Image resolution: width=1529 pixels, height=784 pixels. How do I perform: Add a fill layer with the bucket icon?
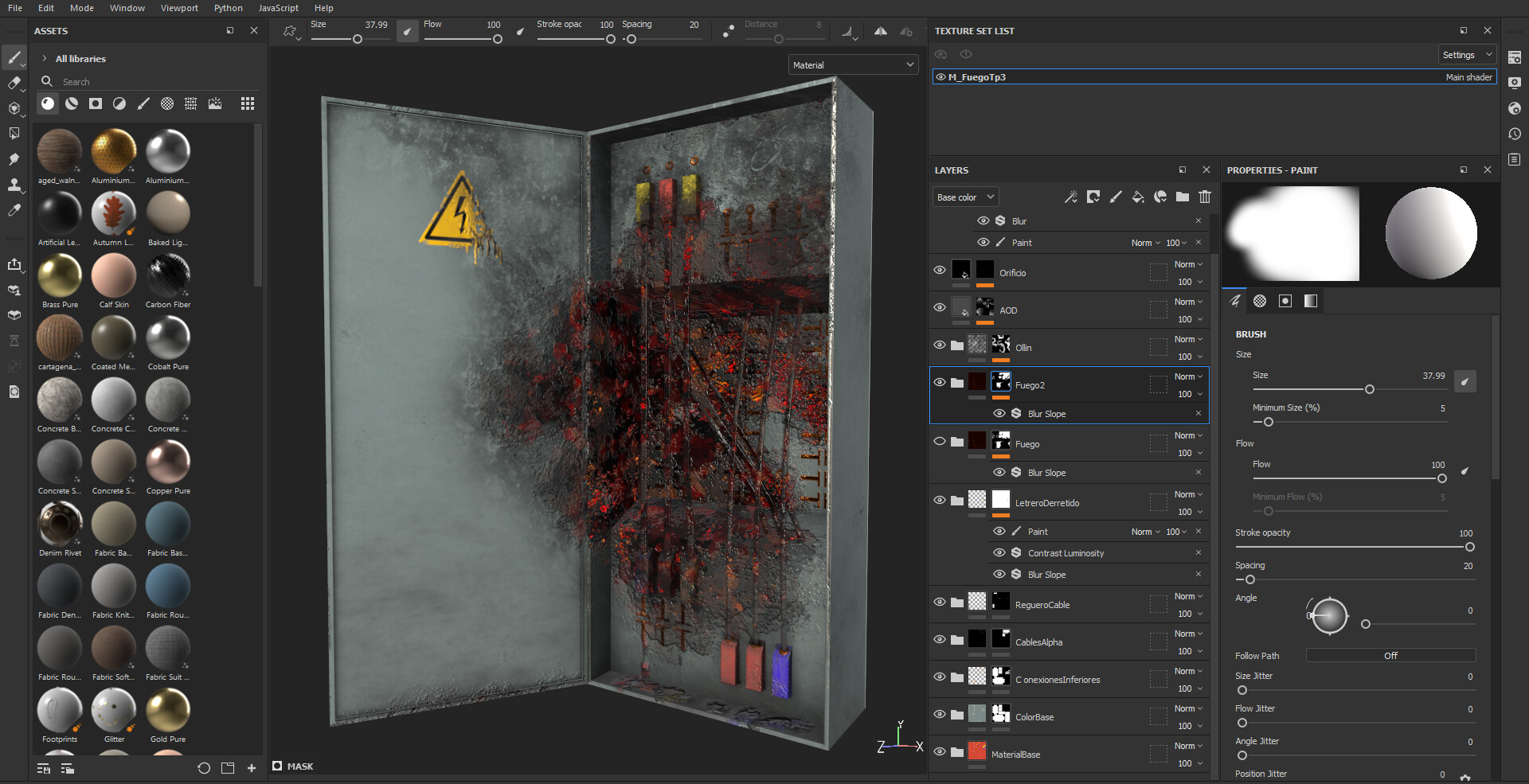pos(1138,197)
